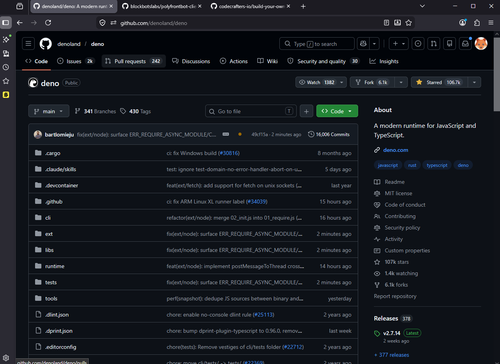Viewport: 500px width, 364px height.
Task: Open the Insights tab
Action: pyautogui.click(x=384, y=61)
